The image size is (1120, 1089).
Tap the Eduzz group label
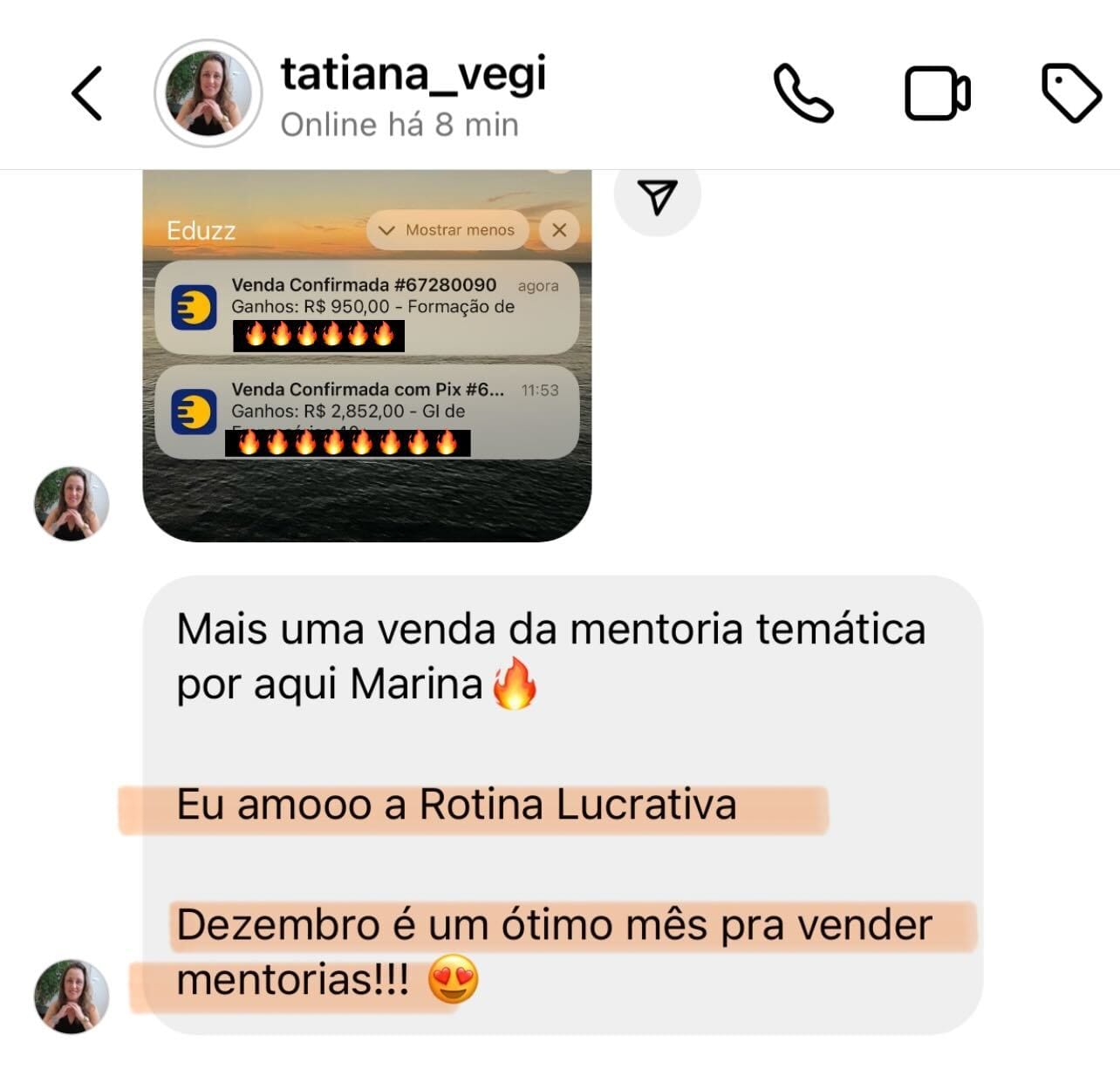(x=201, y=230)
